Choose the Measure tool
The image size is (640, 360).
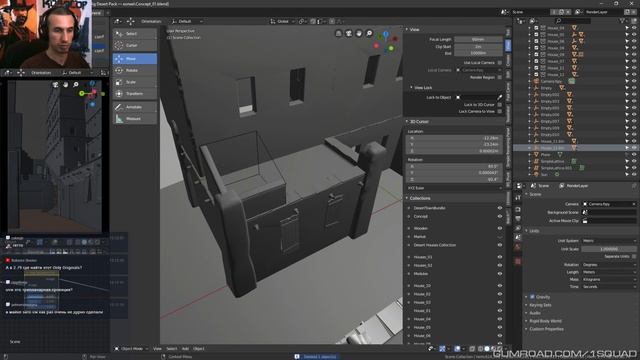[x=135, y=119]
